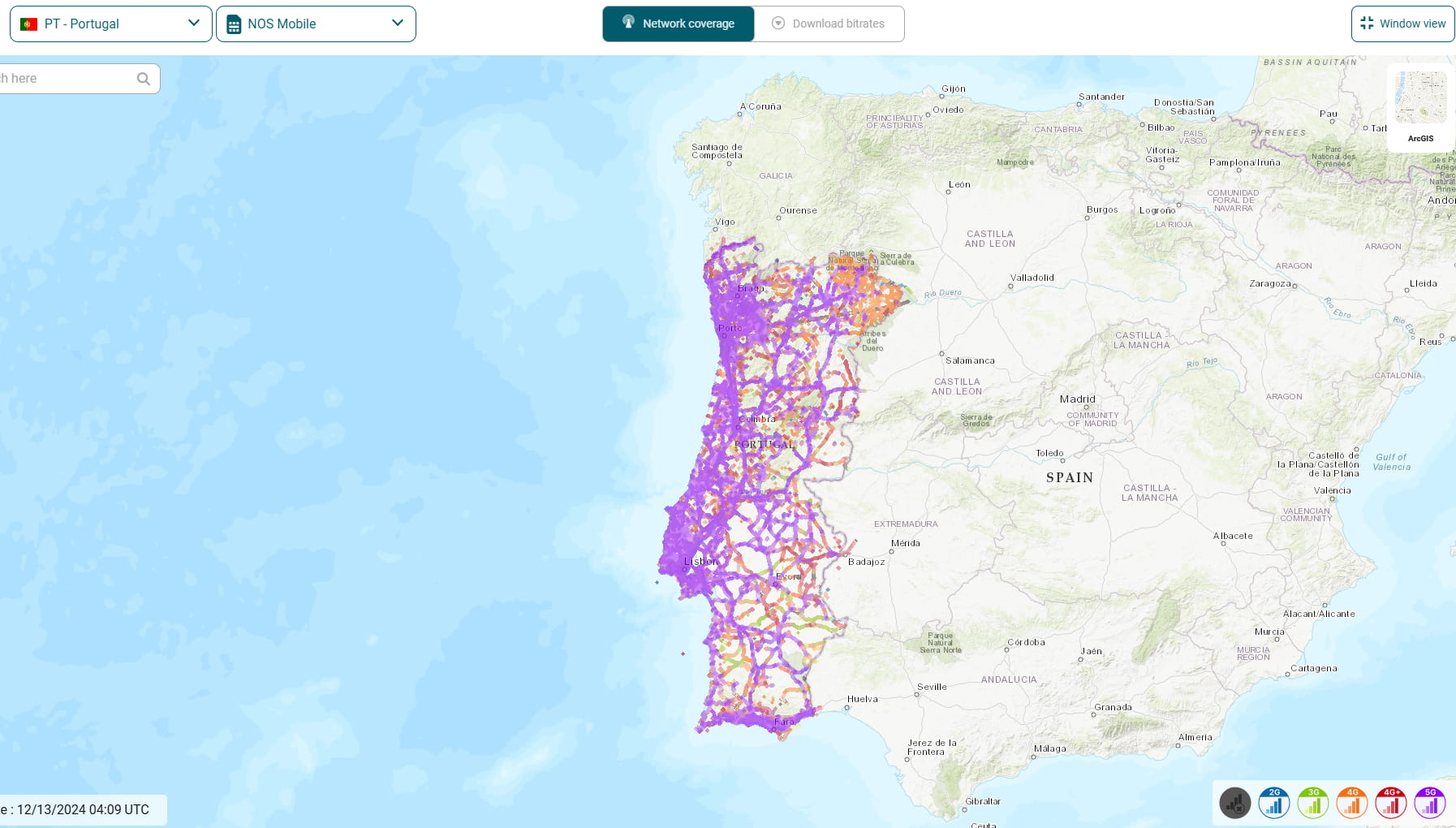Switch to the Download bitrates tab
Screen dimensions: 1456x828
pyautogui.click(x=829, y=24)
